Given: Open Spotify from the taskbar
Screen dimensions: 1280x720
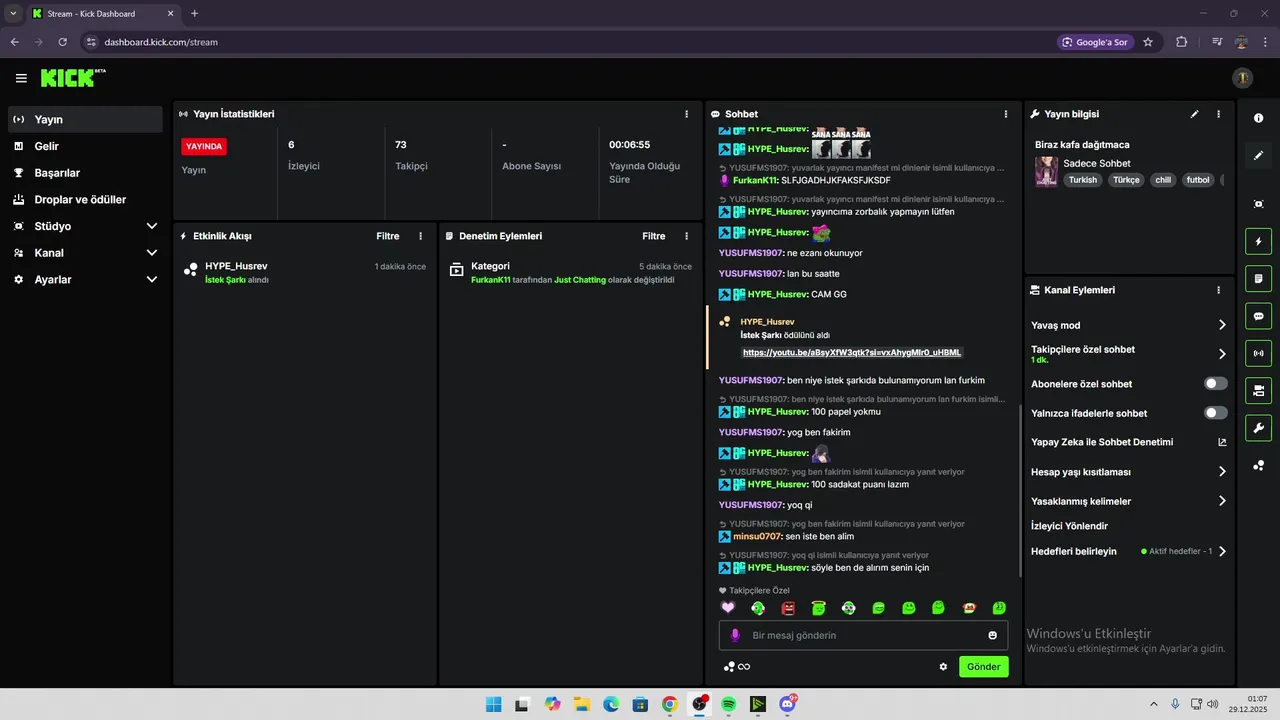Looking at the screenshot, I should [x=729, y=704].
